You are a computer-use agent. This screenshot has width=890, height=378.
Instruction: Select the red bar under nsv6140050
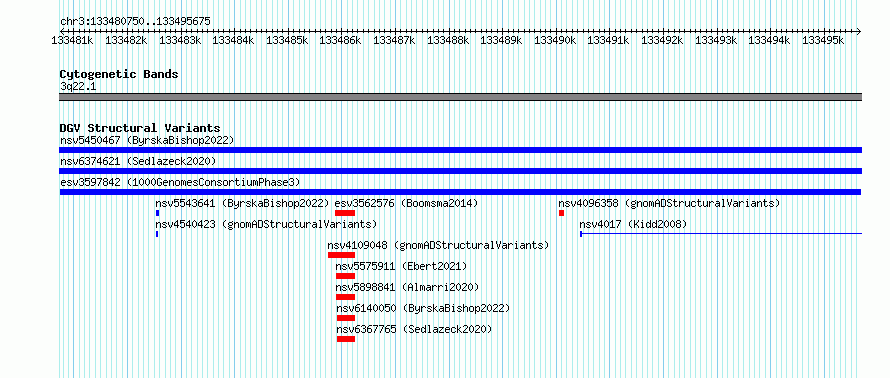(x=346, y=318)
